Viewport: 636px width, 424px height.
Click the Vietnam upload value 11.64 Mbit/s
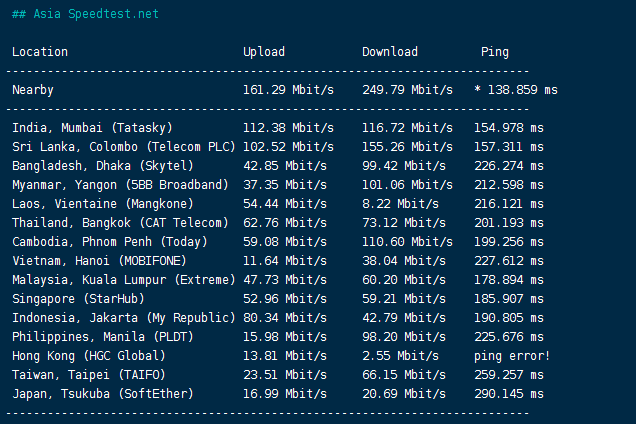[x=285, y=261]
